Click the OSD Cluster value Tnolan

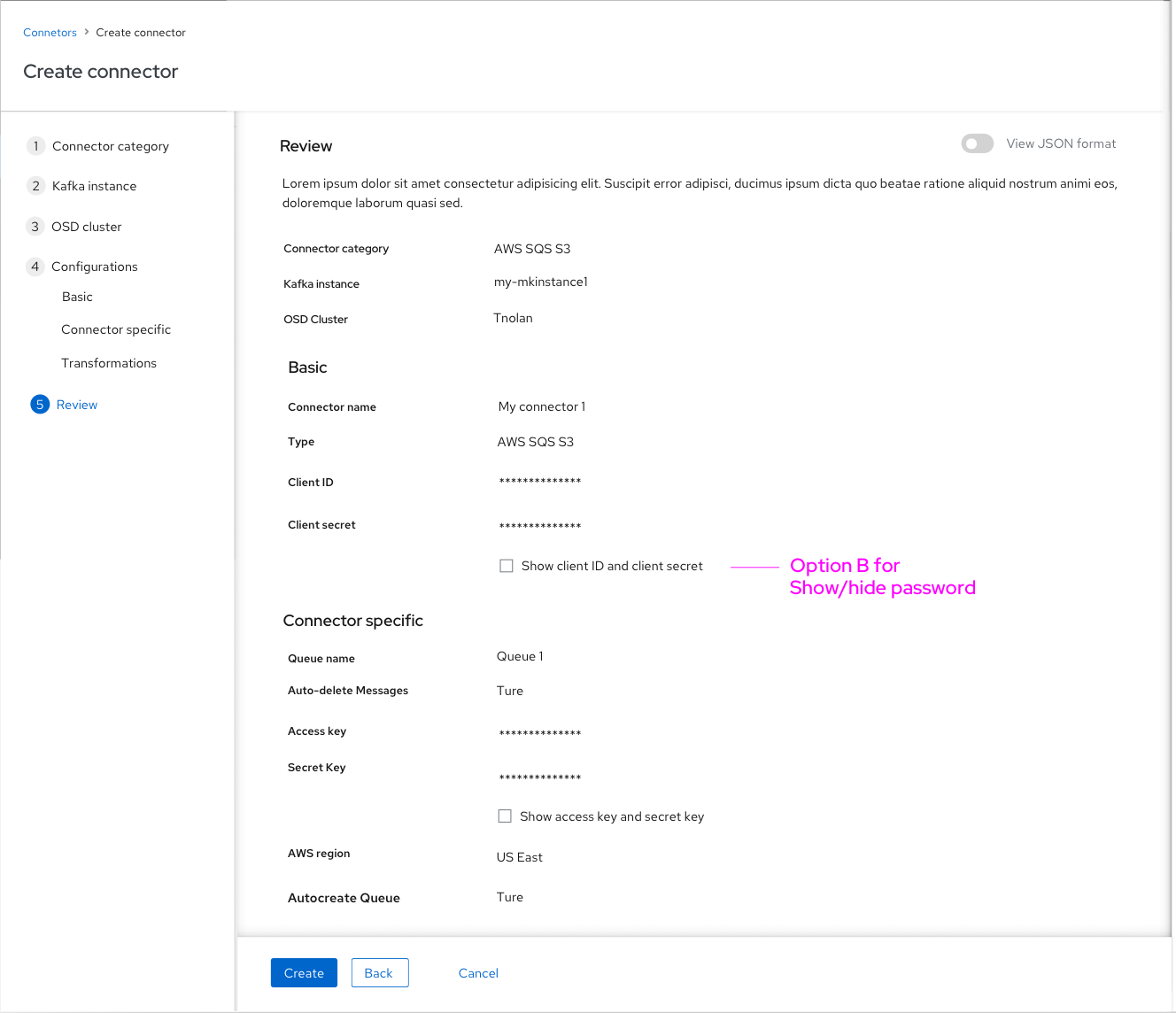point(513,317)
